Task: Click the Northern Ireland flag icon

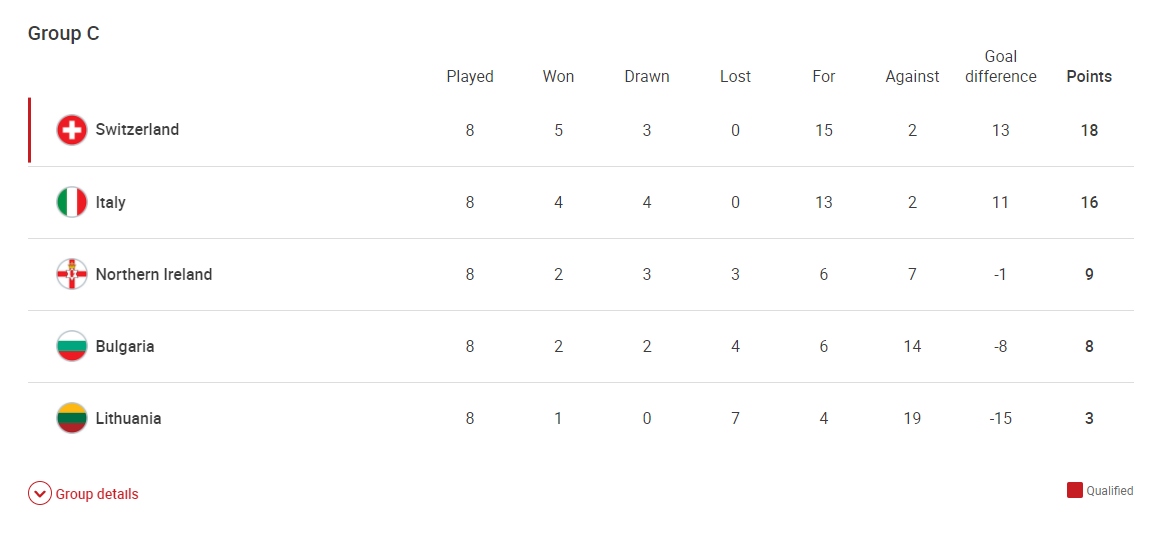Action: [x=72, y=274]
